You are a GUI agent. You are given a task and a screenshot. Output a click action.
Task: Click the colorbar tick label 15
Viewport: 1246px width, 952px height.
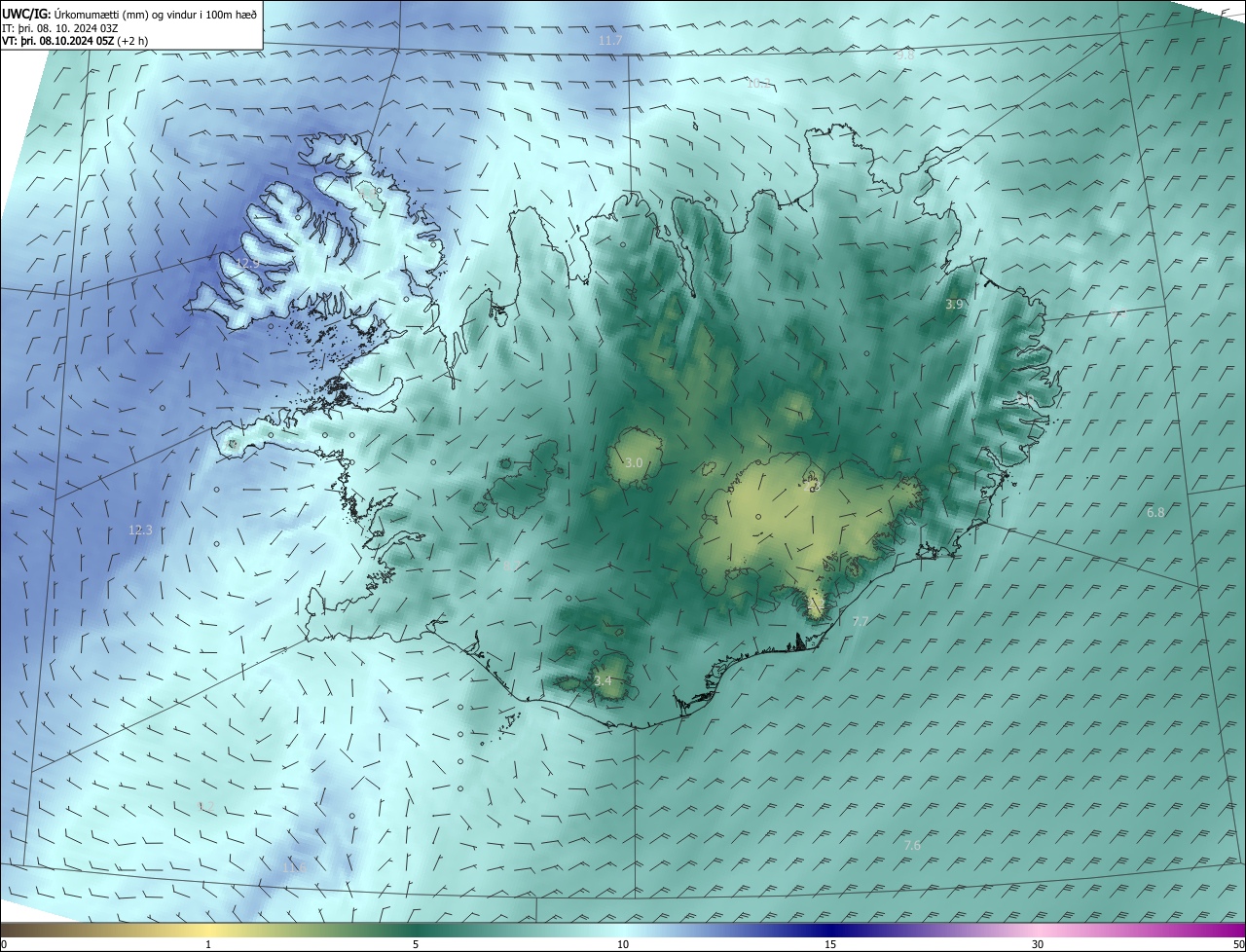[x=830, y=945]
